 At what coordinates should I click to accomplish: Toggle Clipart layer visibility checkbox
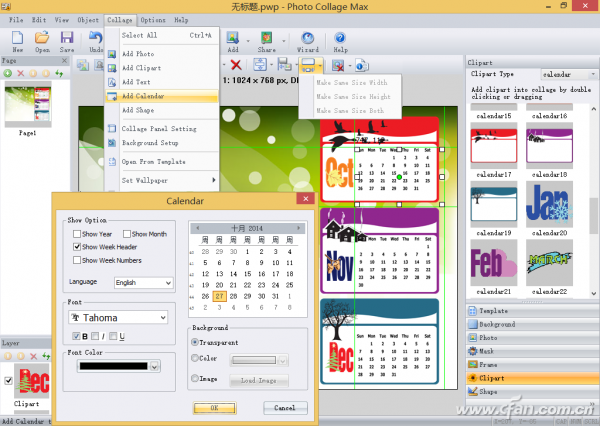click(8, 380)
